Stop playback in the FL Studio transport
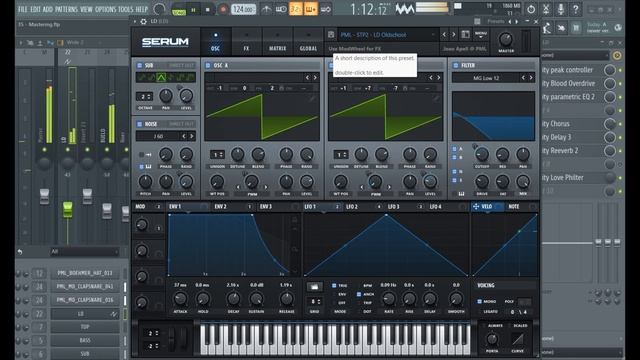This screenshot has width=640, height=360. 208,9
